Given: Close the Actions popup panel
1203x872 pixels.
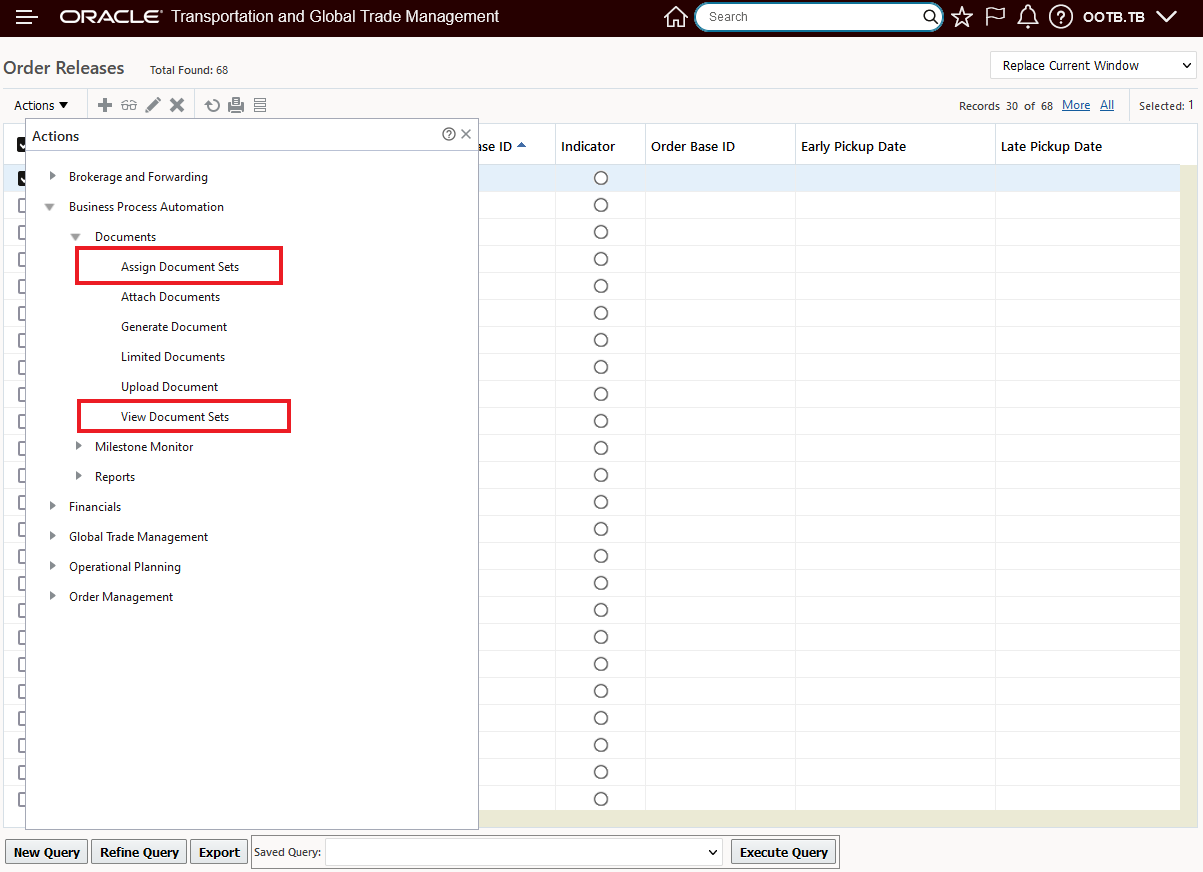Looking at the screenshot, I should coord(466,134).
